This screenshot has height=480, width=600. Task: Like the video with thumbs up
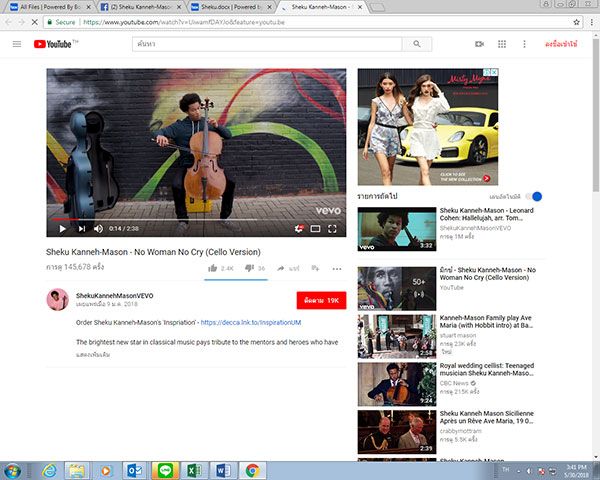213,268
